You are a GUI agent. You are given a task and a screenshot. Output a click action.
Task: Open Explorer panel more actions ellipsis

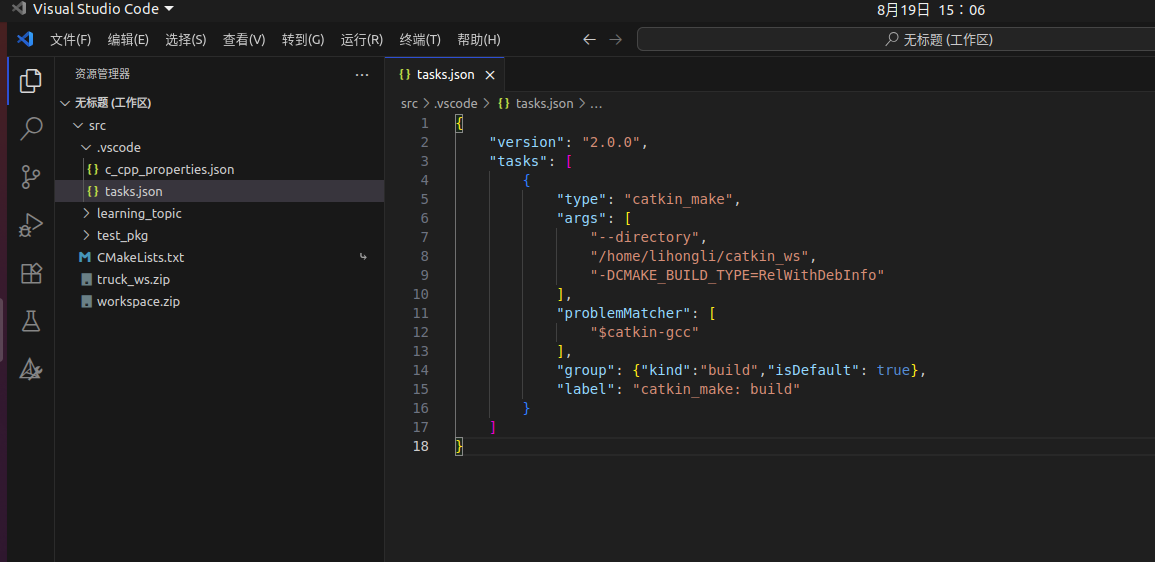[362, 74]
